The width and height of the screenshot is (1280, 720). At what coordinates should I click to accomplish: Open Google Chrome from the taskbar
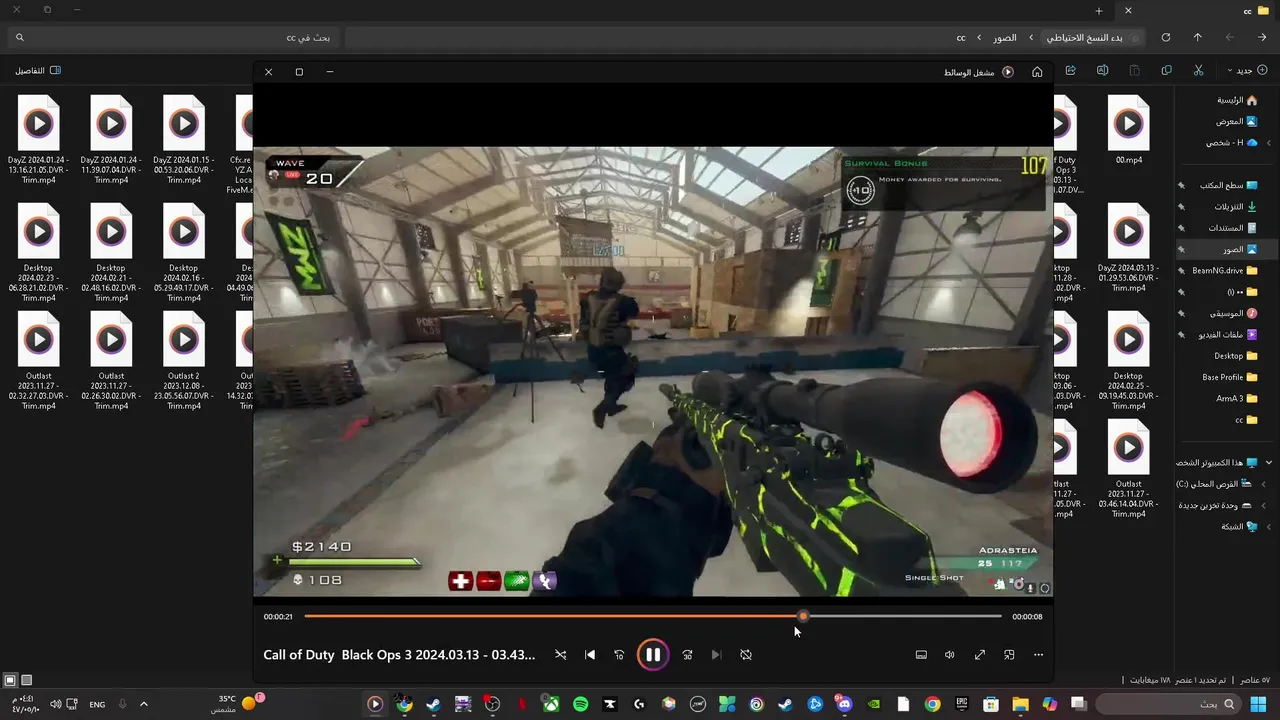pyautogui.click(x=932, y=704)
